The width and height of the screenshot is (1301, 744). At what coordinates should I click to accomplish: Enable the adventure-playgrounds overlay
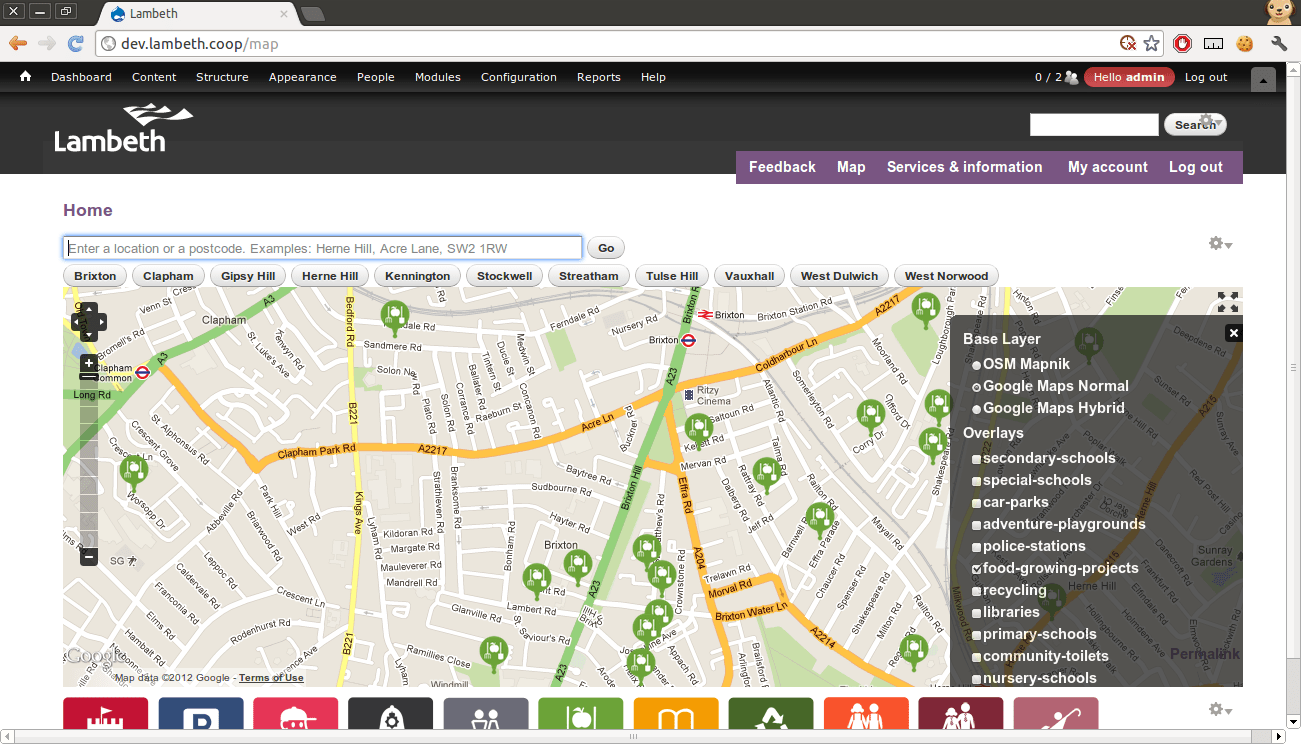click(x=977, y=525)
